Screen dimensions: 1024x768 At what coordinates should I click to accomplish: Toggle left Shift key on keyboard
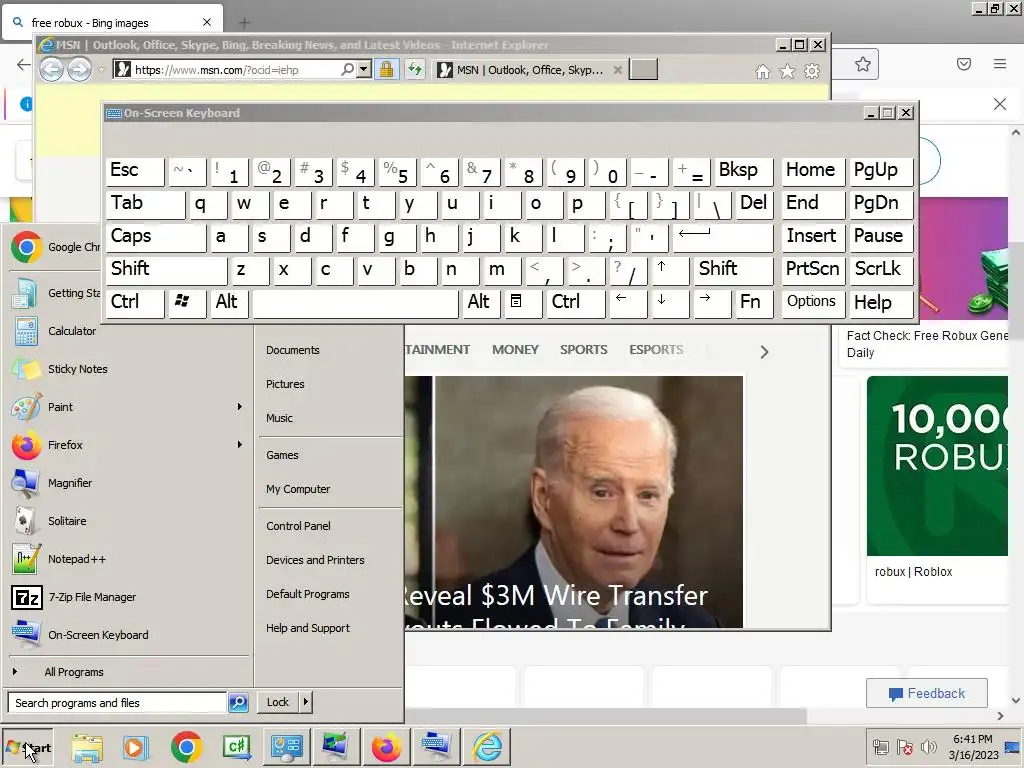click(x=166, y=269)
